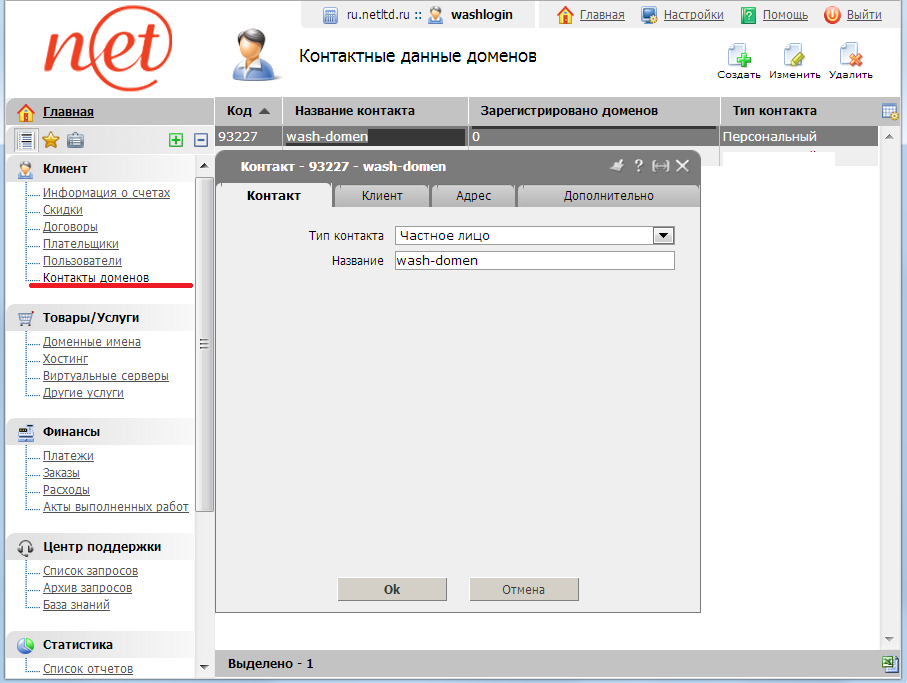Click the Изменить (edit) contact icon
This screenshot has height=683, width=907.
click(794, 56)
